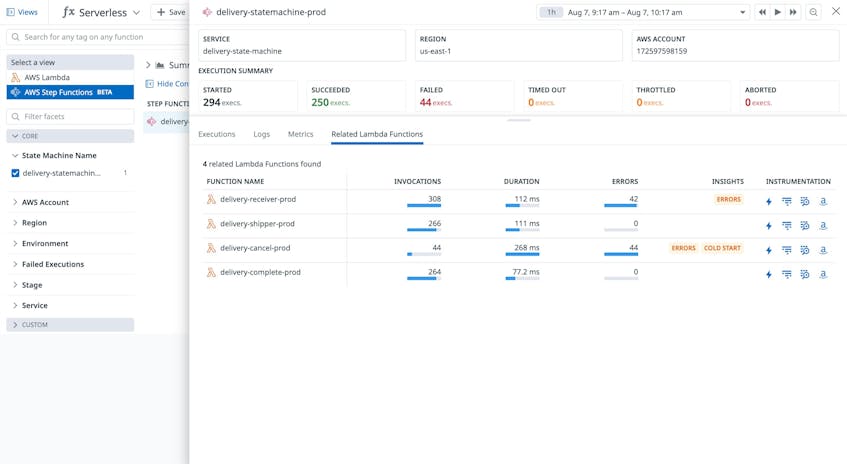
Task: Click Amazon icon in delivery-complete-prod row
Action: click(823, 274)
